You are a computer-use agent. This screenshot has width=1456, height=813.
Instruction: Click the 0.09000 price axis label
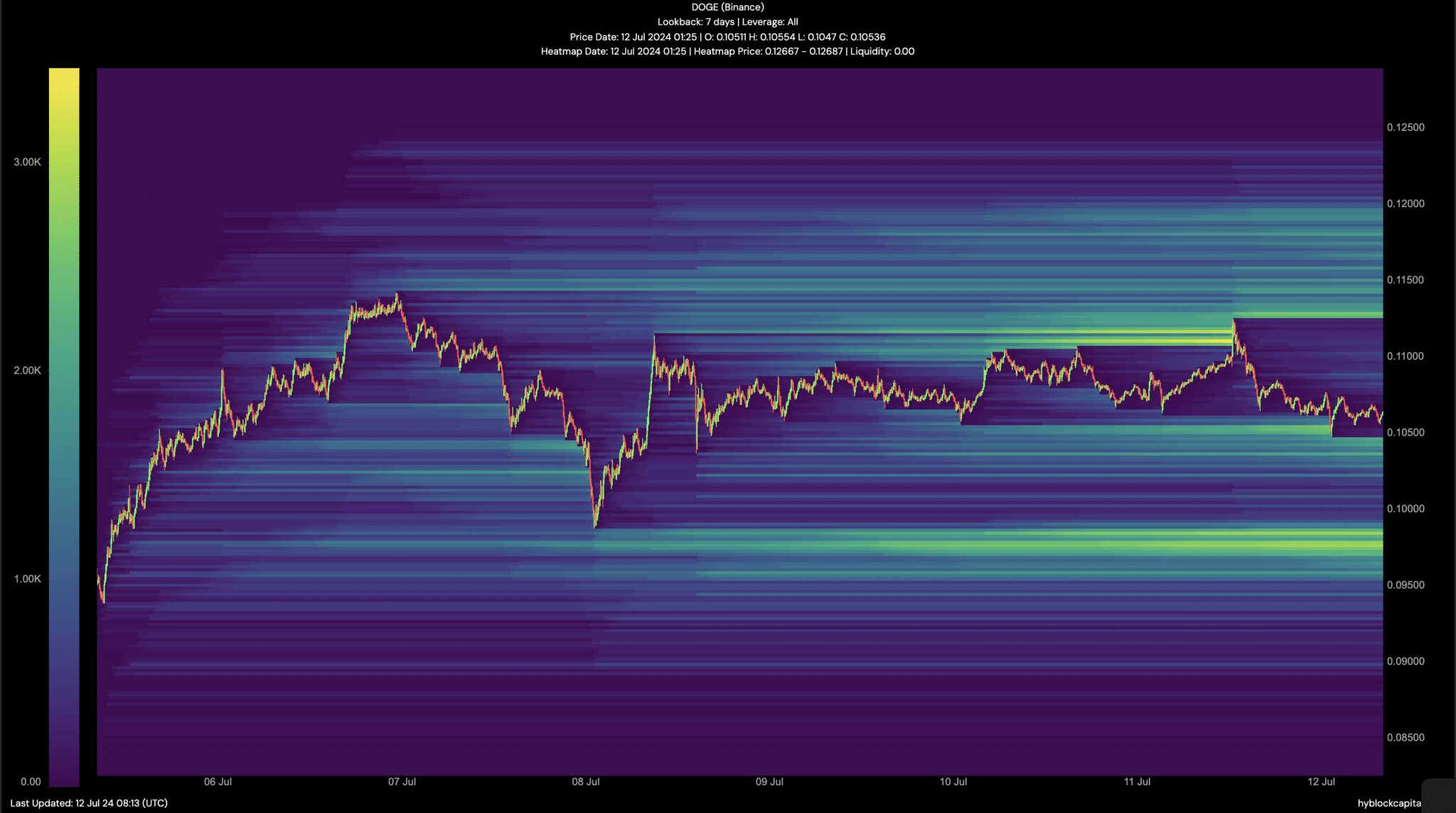1406,661
